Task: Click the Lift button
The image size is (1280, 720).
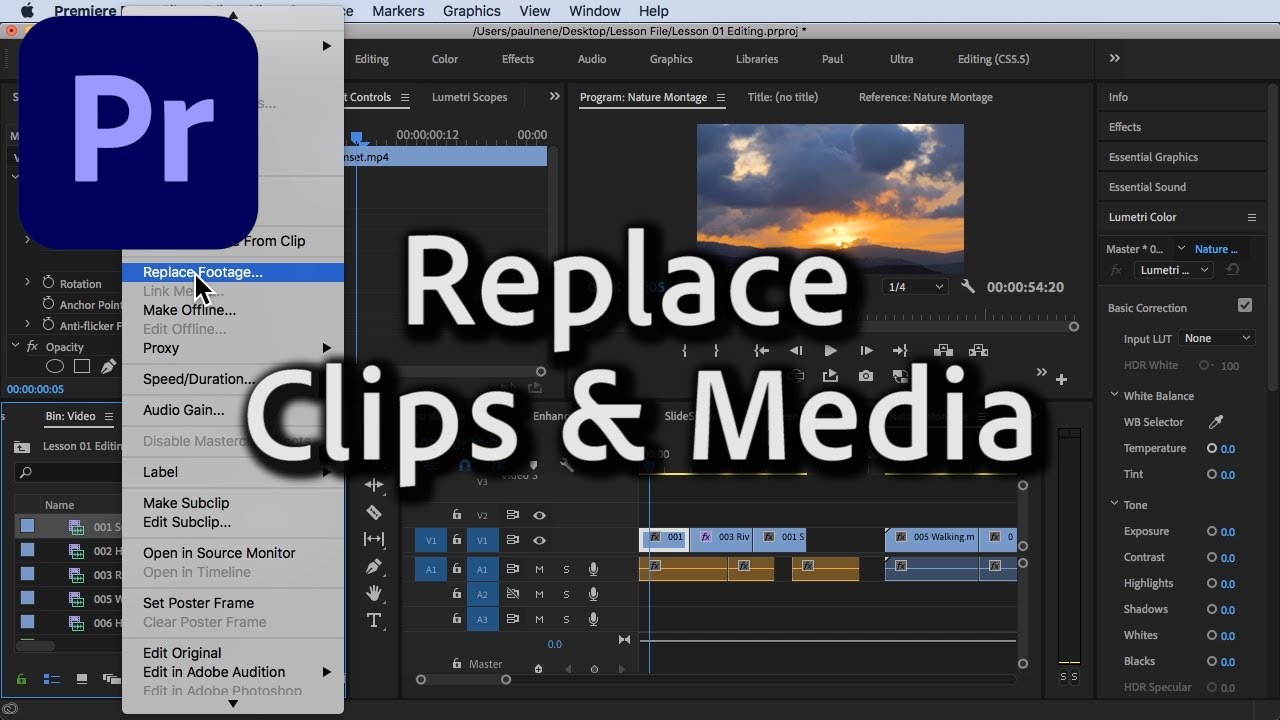Action: pos(943,350)
